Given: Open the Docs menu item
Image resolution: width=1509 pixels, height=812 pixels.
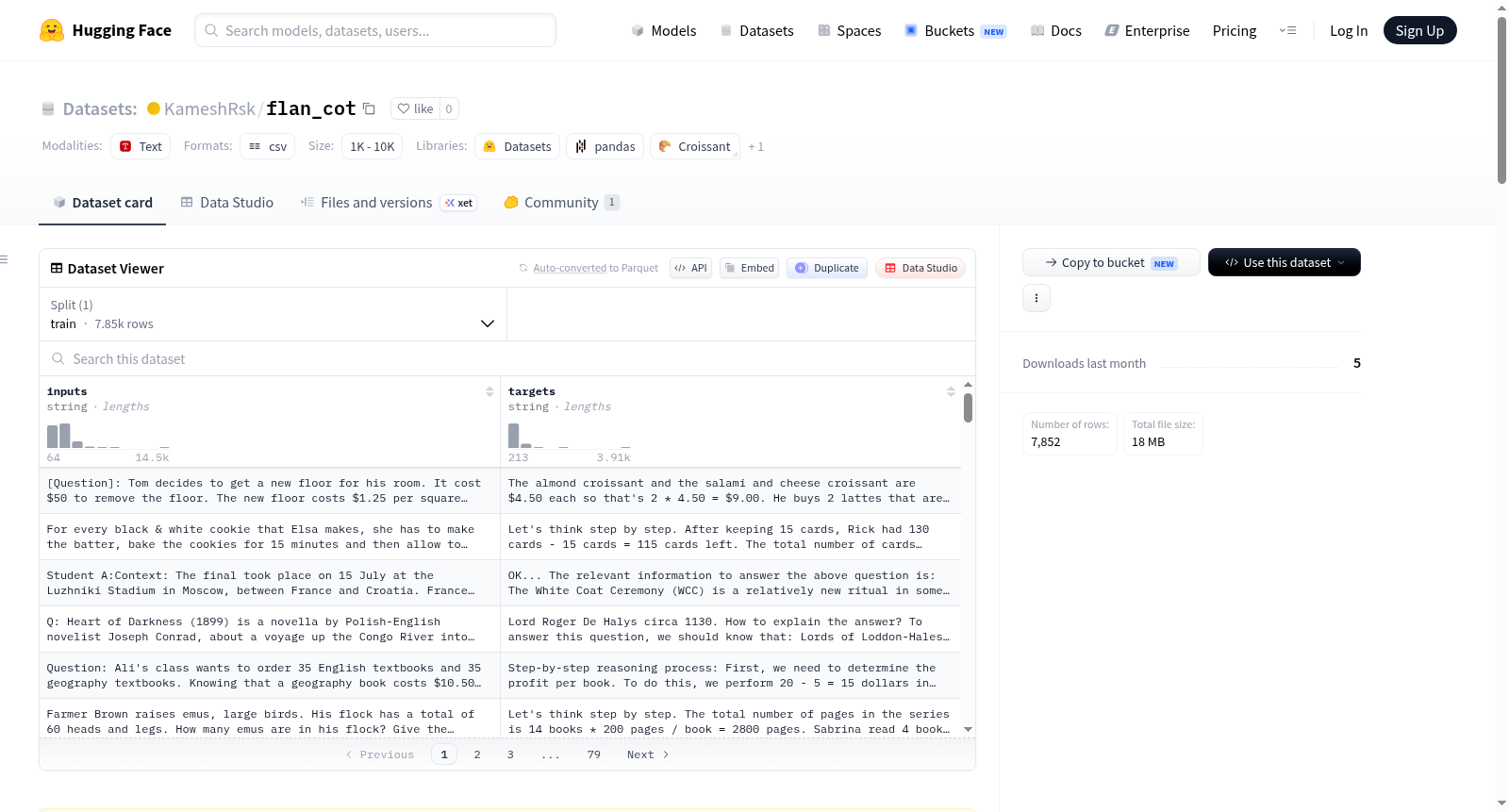Looking at the screenshot, I should click(1055, 30).
